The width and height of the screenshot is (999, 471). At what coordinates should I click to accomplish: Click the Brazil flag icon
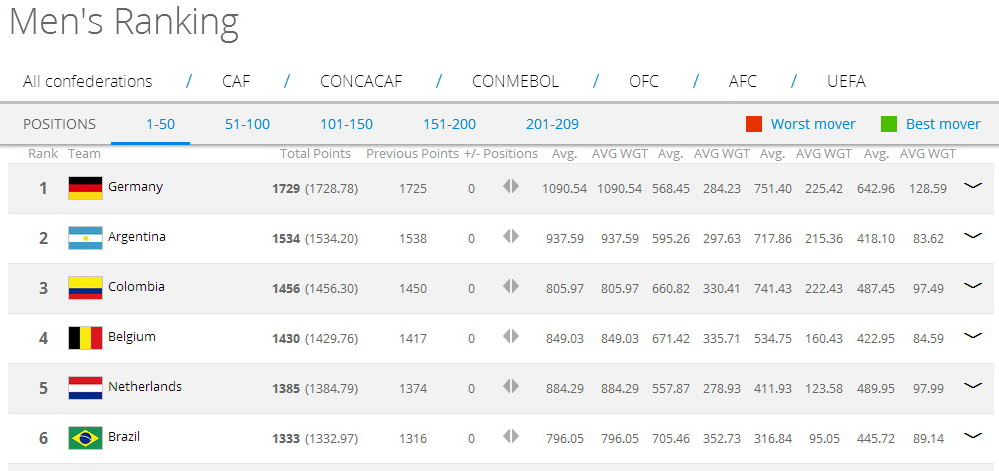[85, 437]
